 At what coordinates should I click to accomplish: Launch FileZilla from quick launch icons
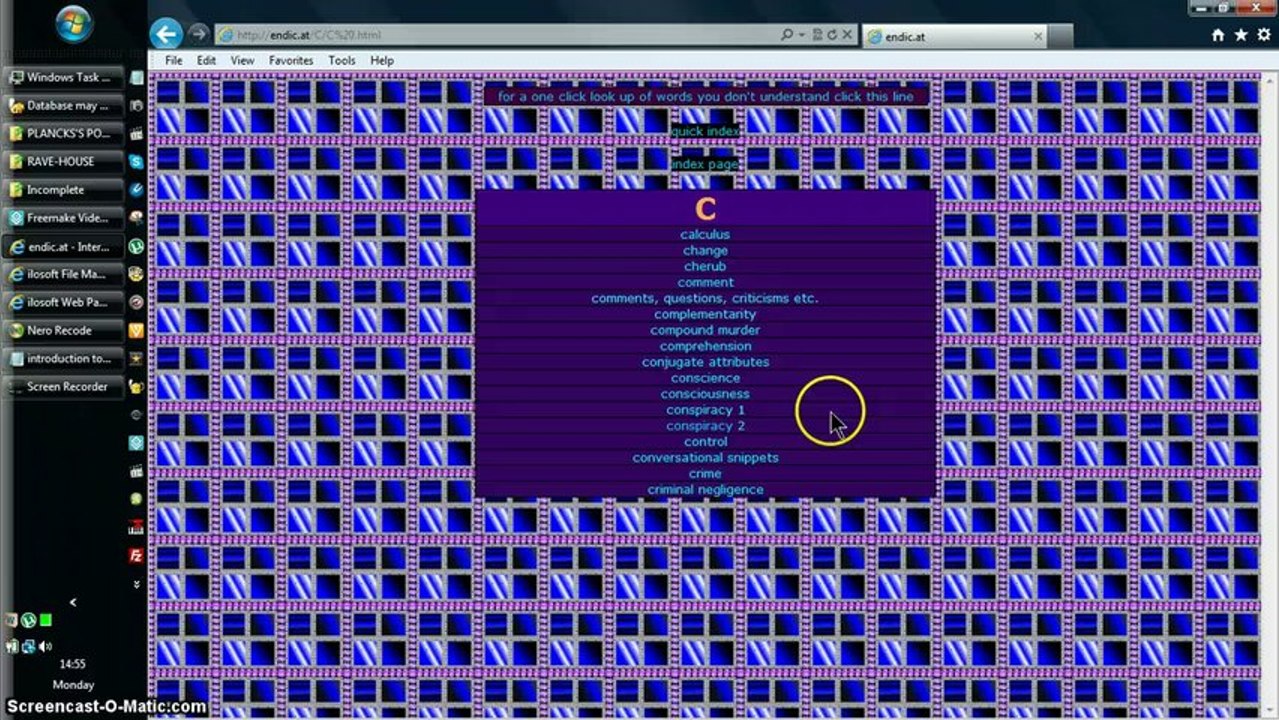tap(136, 555)
